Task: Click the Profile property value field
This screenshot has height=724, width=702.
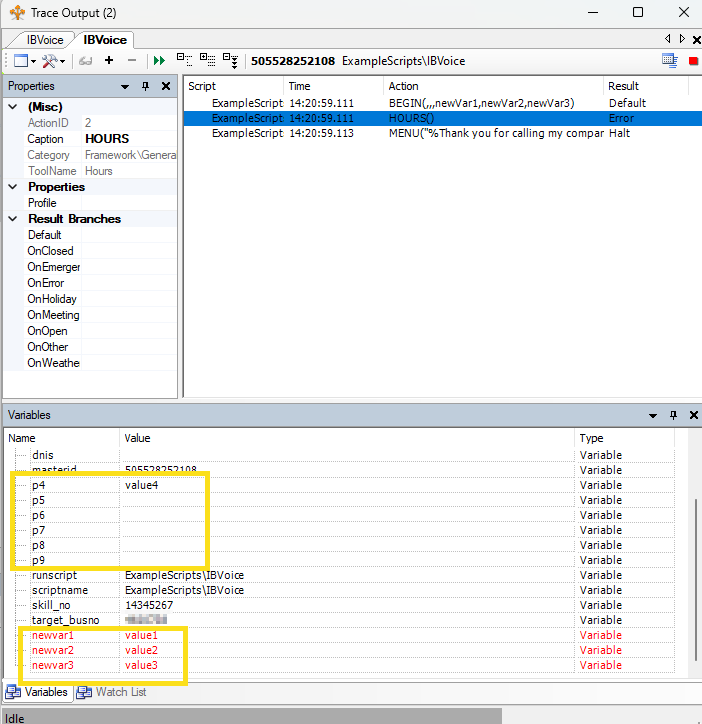Action: (x=130, y=203)
